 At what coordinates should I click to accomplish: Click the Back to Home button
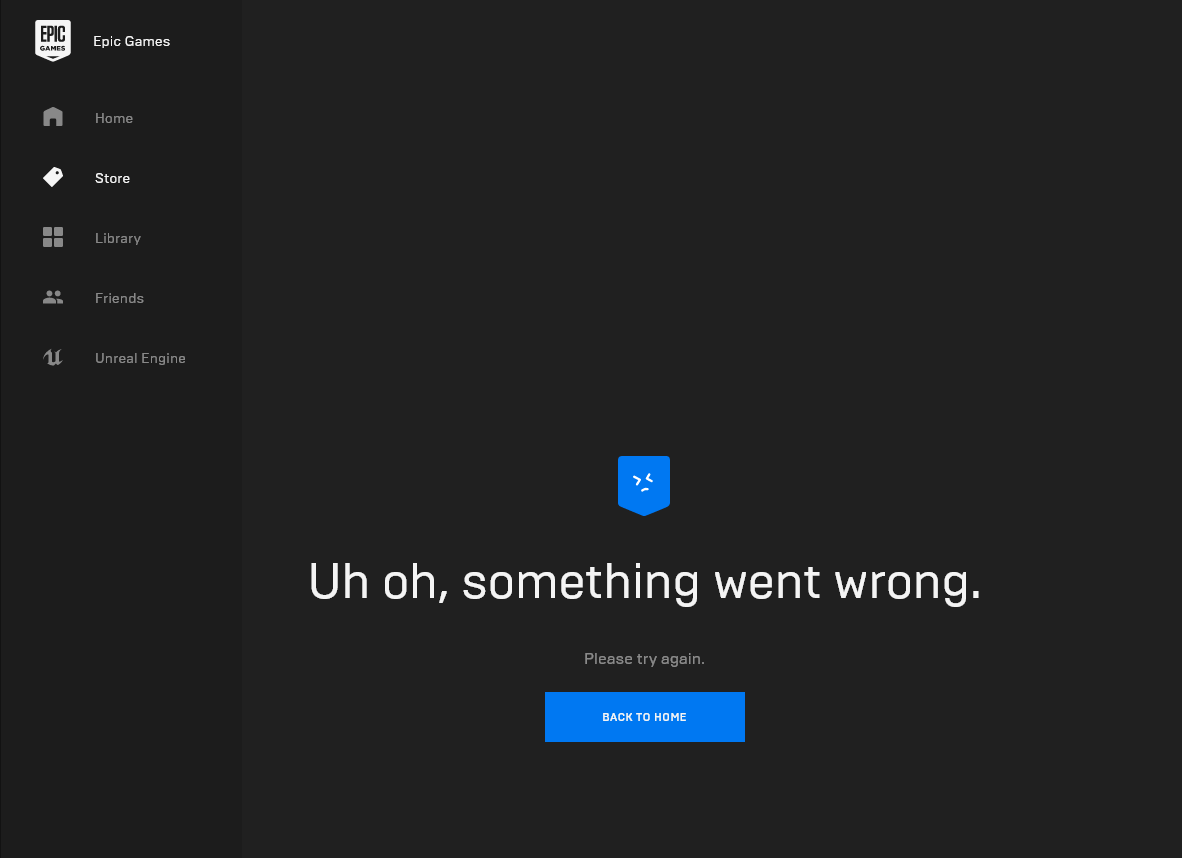click(645, 717)
